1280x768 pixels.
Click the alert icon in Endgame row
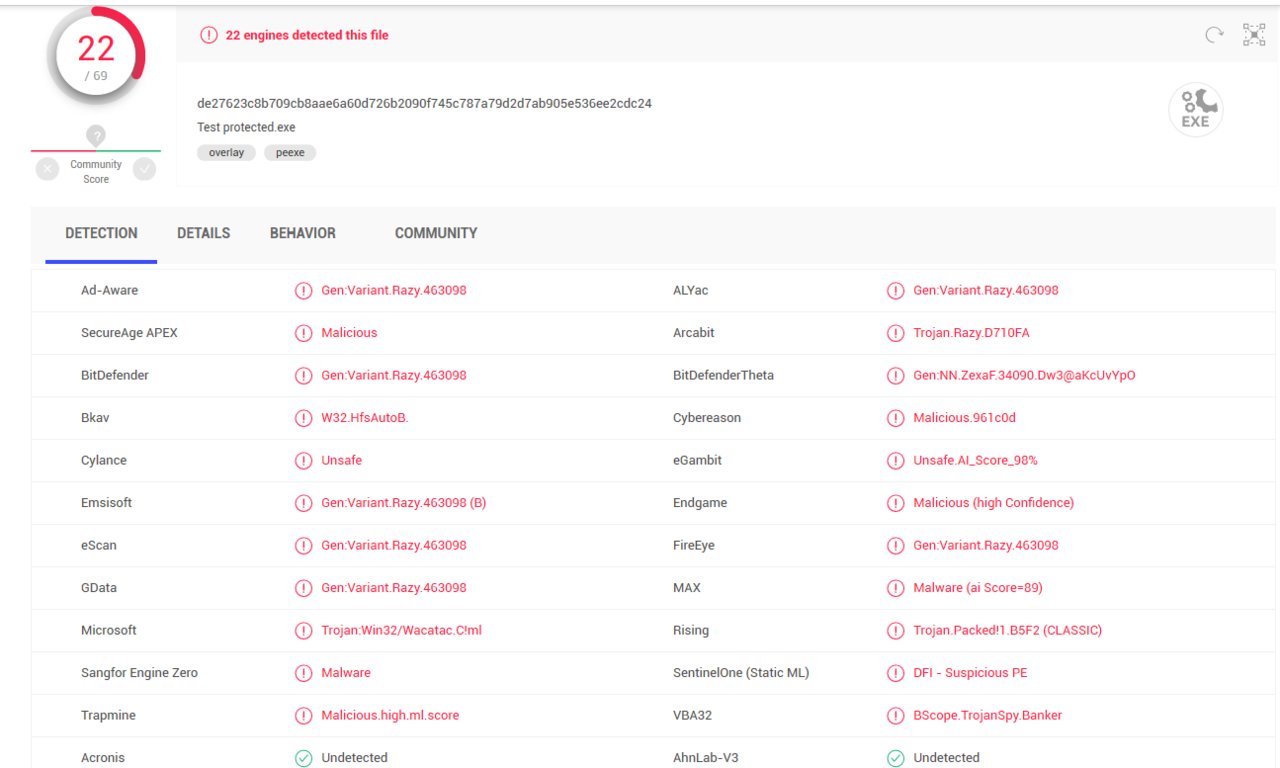pyautogui.click(x=895, y=503)
